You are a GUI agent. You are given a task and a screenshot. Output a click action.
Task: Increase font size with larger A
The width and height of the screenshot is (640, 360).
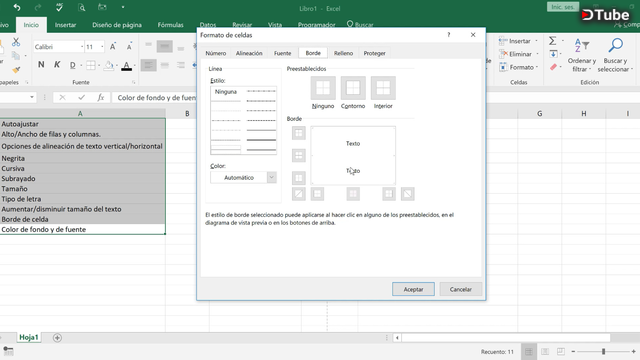coord(113,47)
